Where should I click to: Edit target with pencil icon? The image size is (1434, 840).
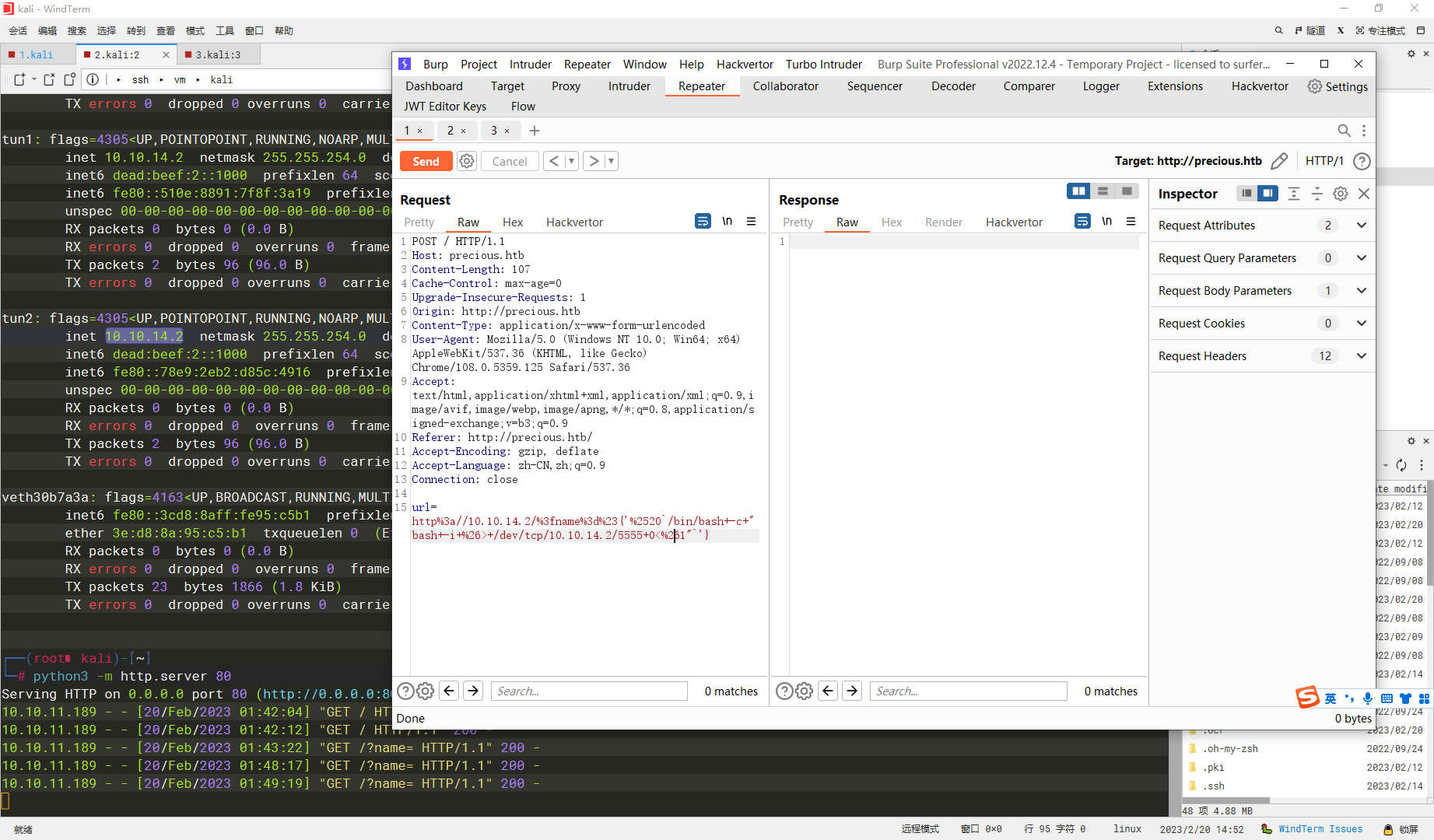1279,161
